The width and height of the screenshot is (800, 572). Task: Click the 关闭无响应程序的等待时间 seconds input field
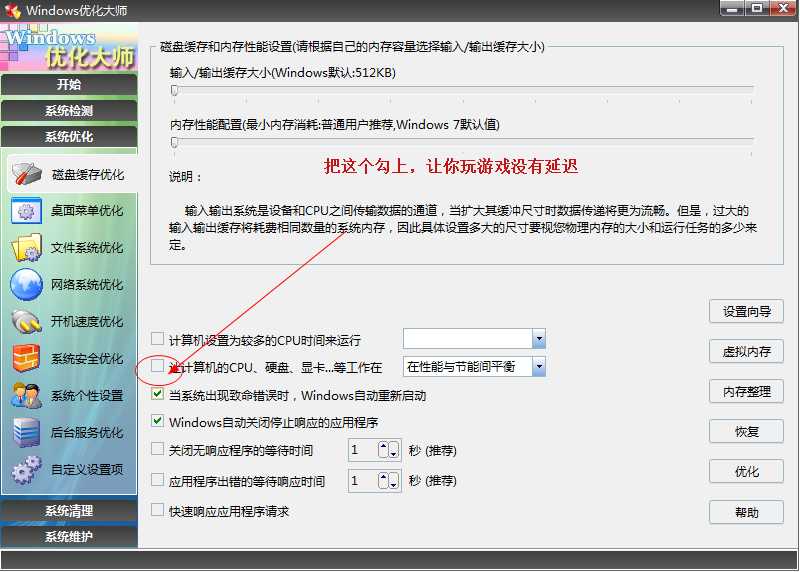pos(364,450)
